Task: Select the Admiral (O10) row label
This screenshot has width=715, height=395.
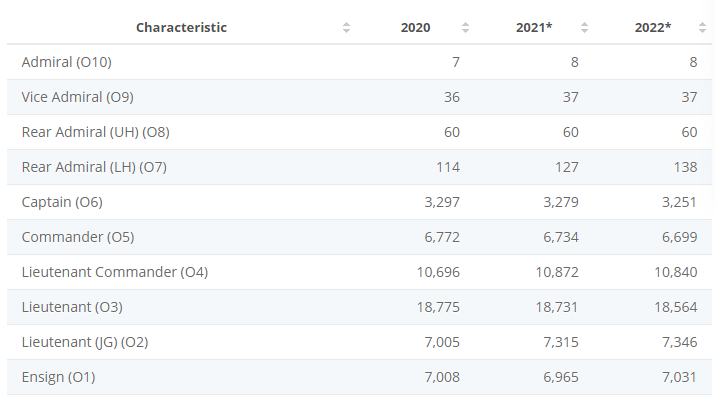Action: [67, 62]
